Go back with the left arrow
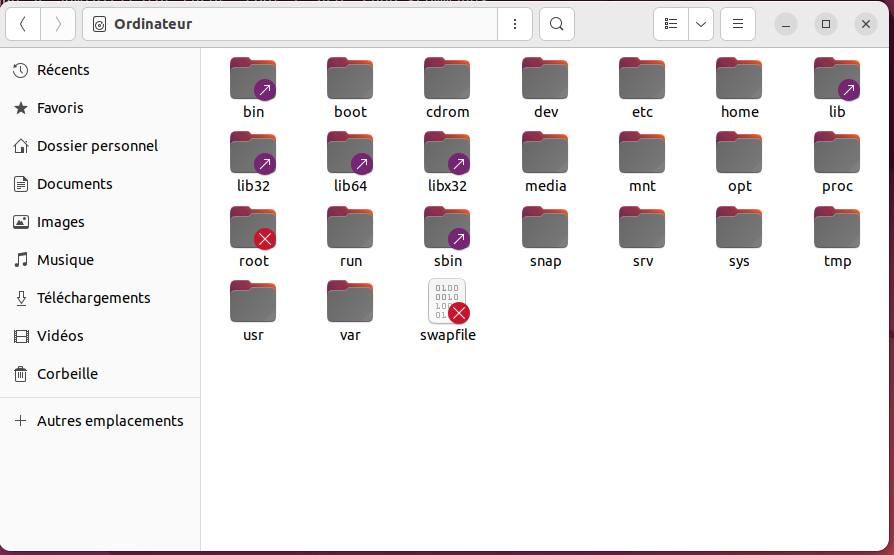Screen dimensions: 894x555 click(x=23, y=24)
